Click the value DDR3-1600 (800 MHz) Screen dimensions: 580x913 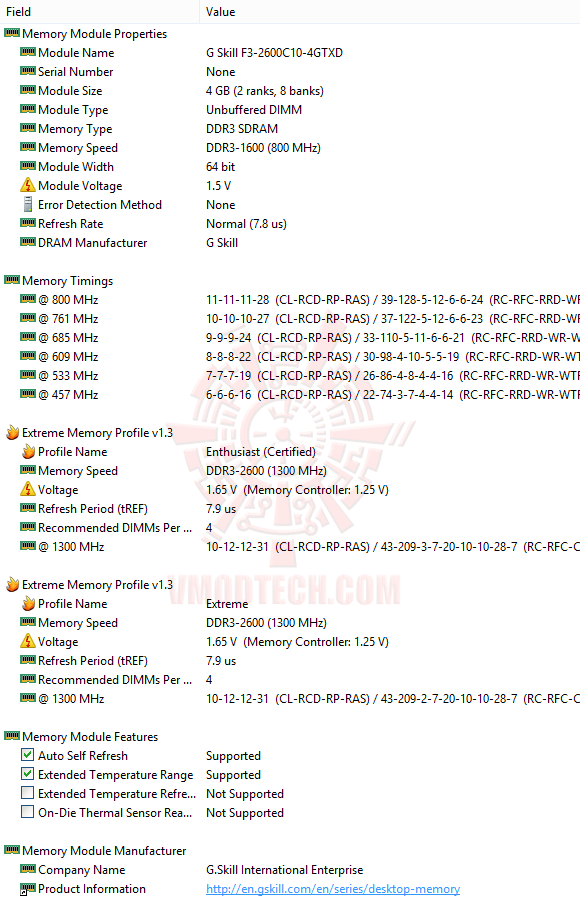pos(263,148)
